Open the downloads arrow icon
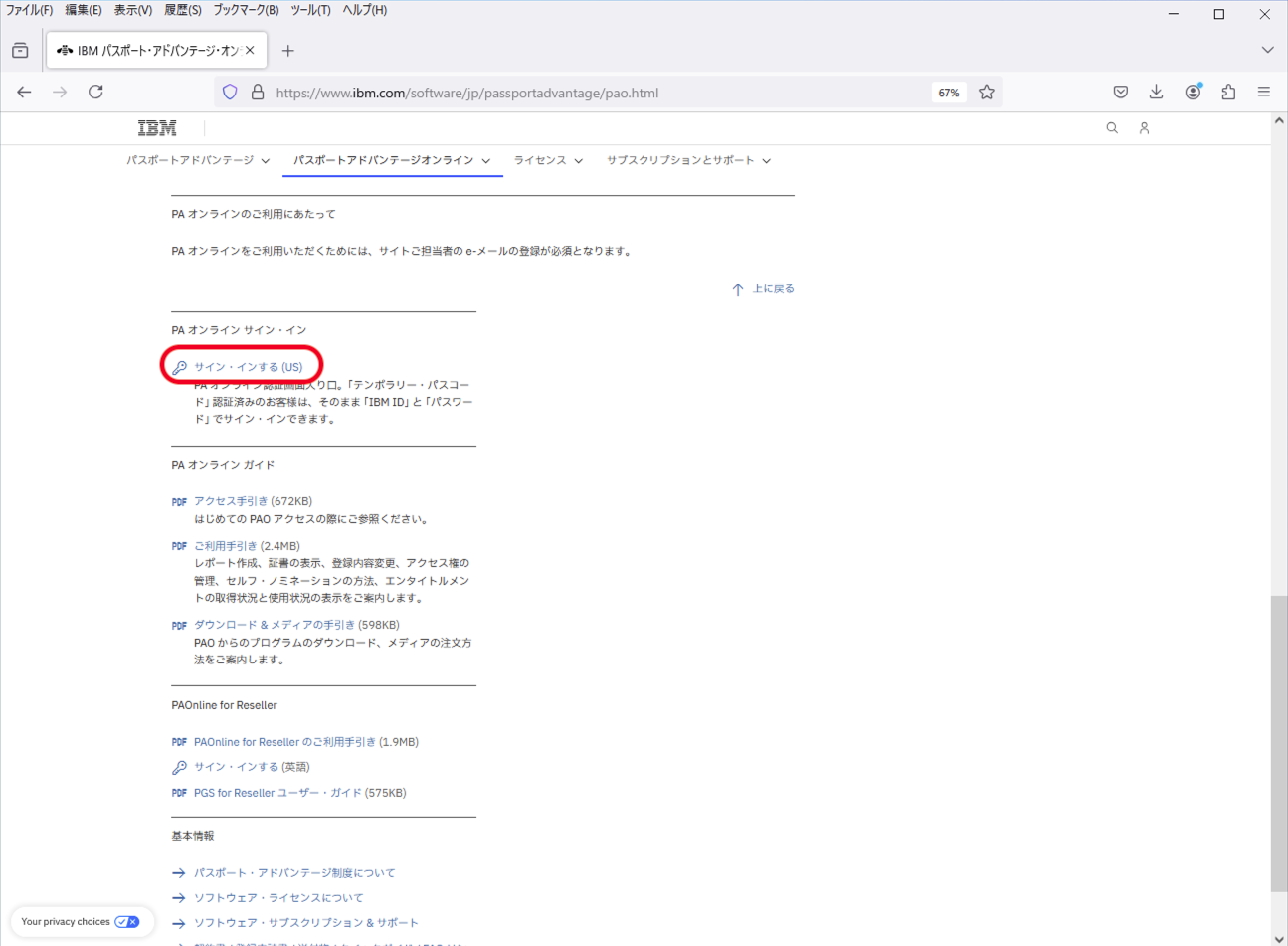Screen dimensions: 1288x946 click(x=1156, y=92)
